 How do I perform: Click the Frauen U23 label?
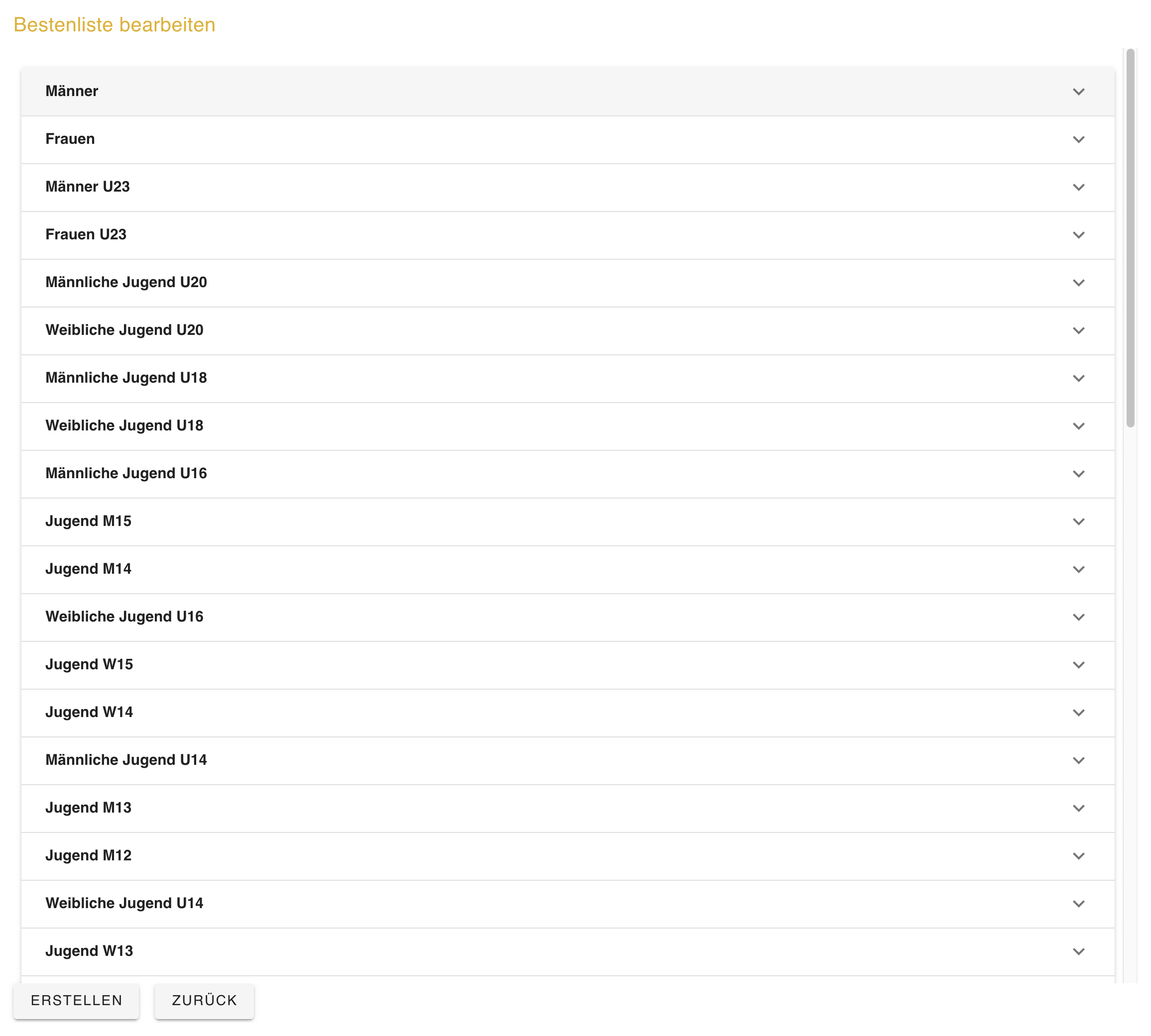tap(86, 234)
